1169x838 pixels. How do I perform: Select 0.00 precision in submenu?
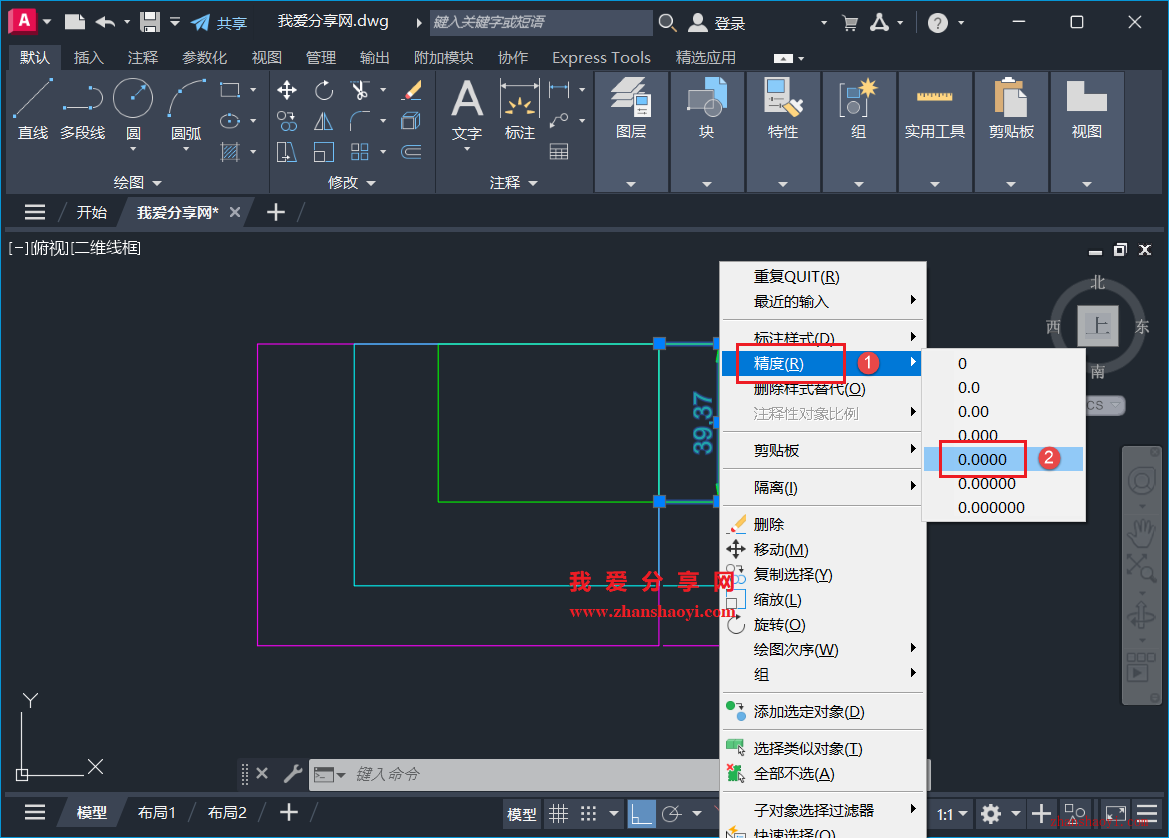pos(1003,412)
